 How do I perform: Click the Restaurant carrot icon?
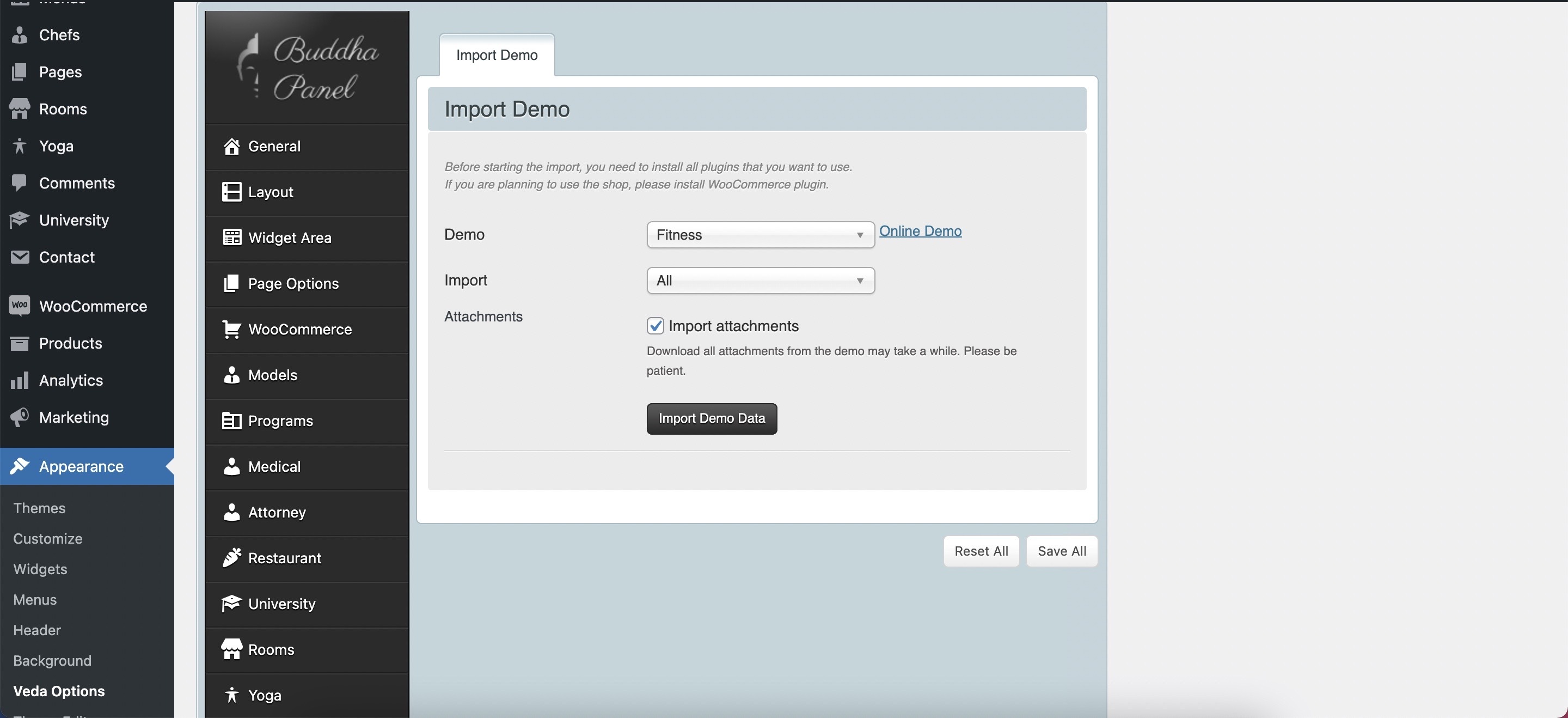231,558
